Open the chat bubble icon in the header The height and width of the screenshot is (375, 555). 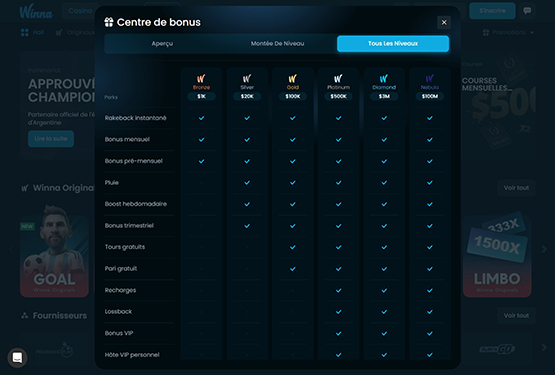pyautogui.click(x=527, y=11)
